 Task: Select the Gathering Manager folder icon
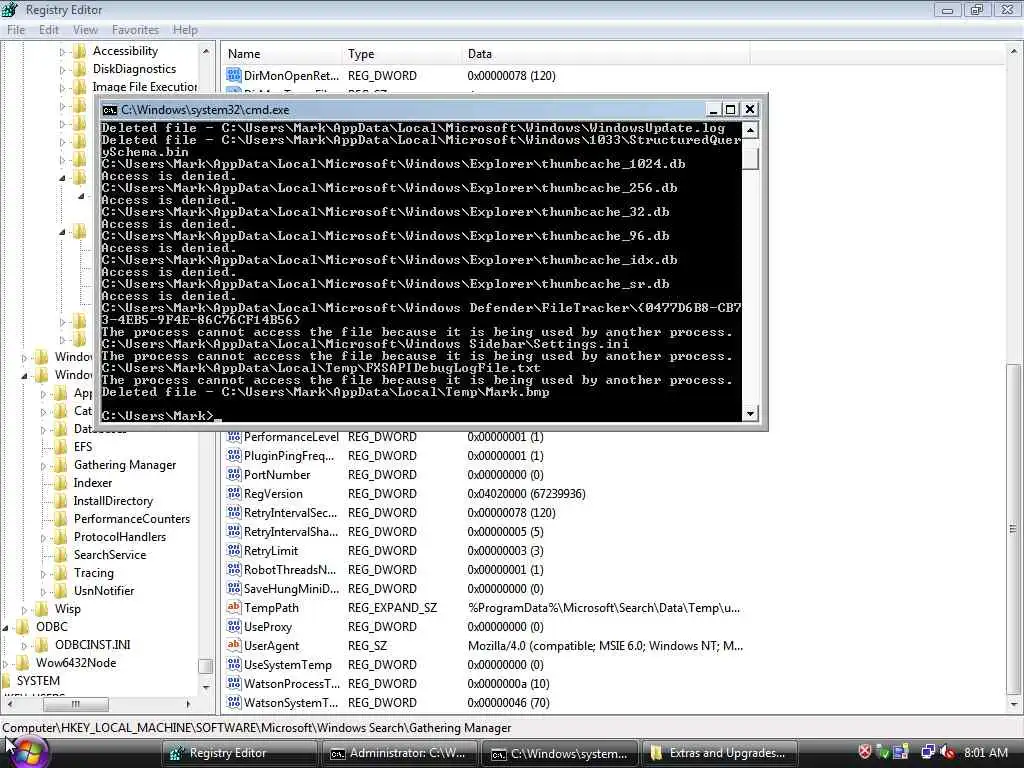click(61, 465)
